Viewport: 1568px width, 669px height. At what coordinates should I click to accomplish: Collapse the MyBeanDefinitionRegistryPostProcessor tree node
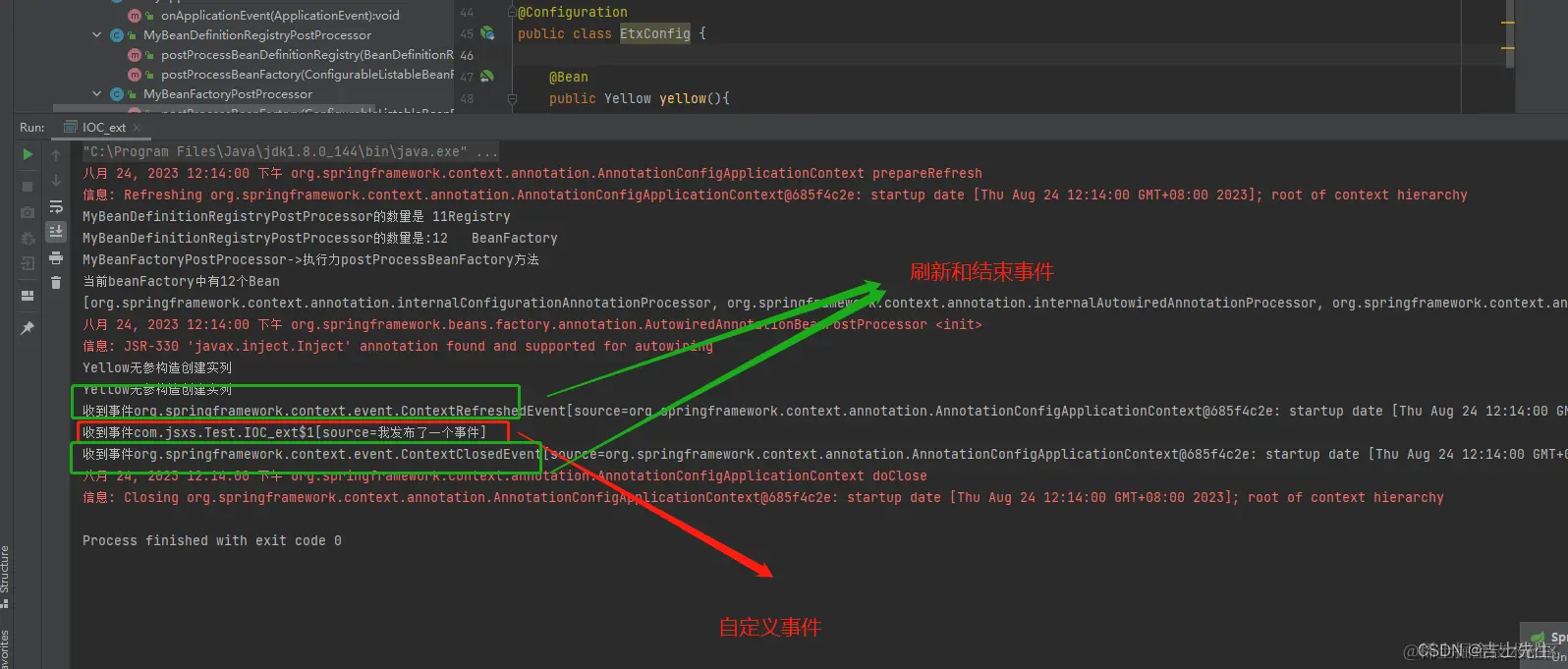[96, 35]
